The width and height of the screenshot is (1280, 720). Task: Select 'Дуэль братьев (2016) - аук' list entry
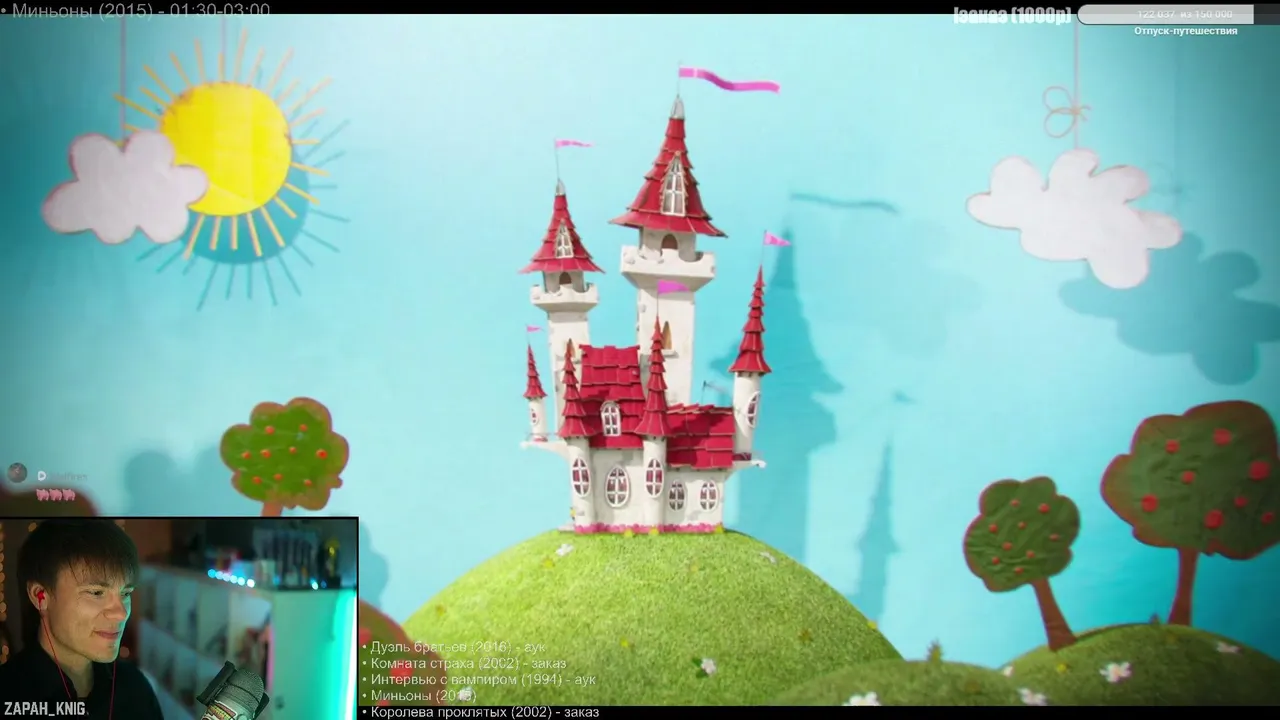(453, 647)
